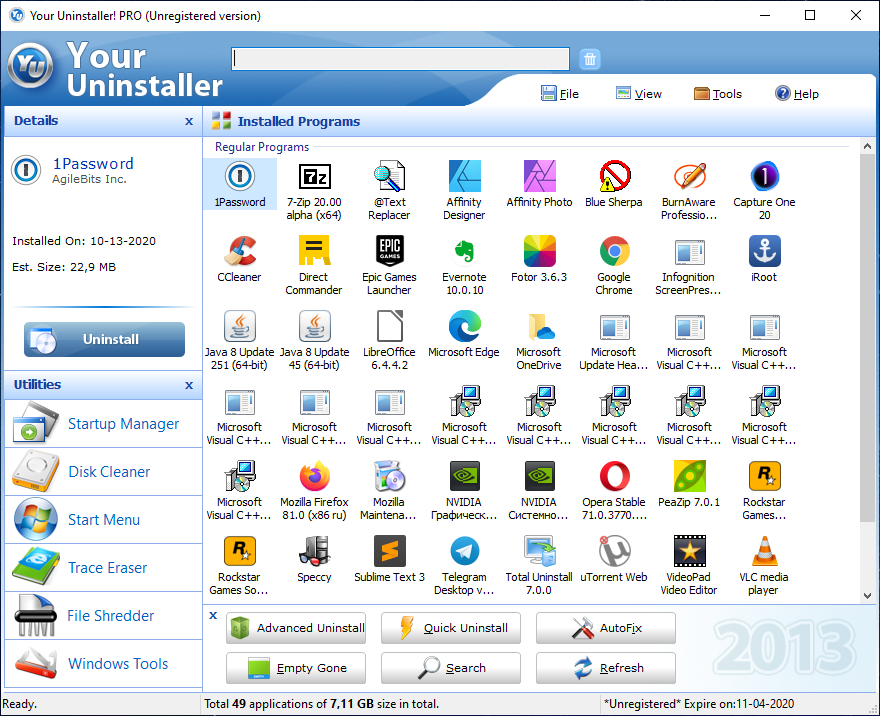Screen dimensions: 880x716
Task: Close the Details panel
Action: click(x=189, y=121)
